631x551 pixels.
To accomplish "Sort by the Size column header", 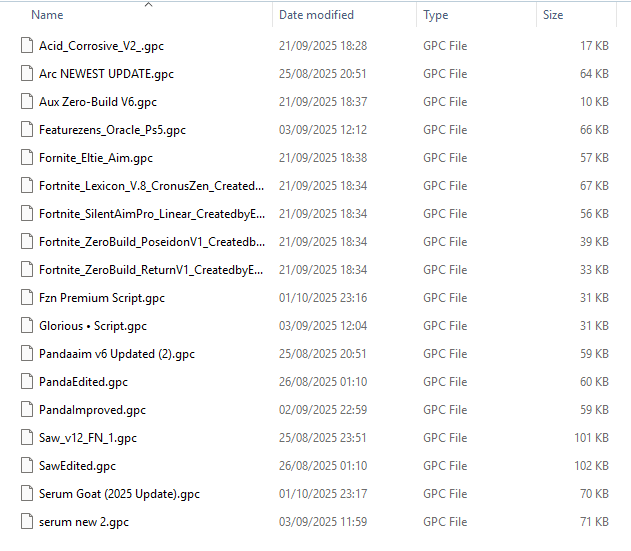I will point(553,15).
